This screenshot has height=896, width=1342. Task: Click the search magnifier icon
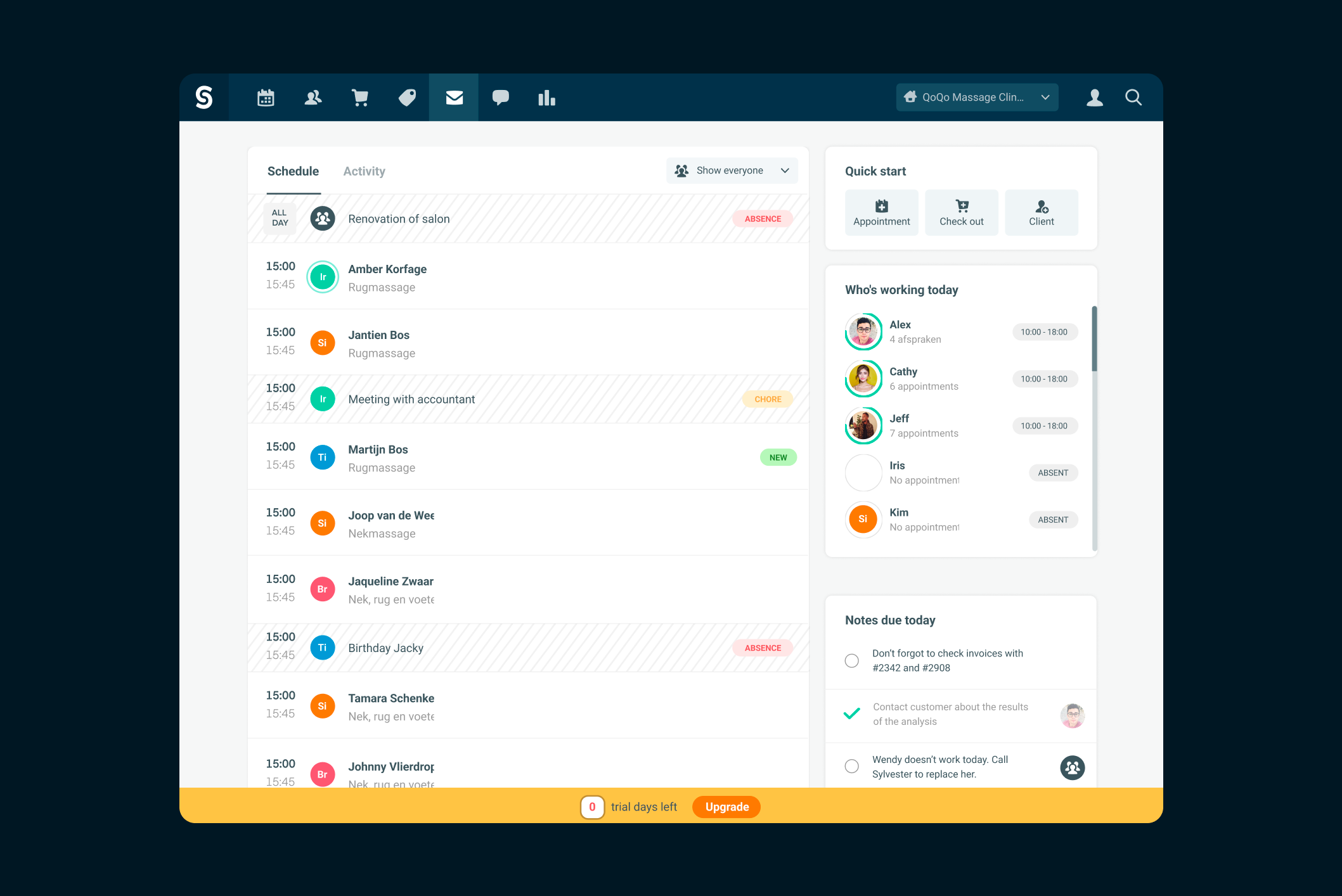(x=1133, y=98)
